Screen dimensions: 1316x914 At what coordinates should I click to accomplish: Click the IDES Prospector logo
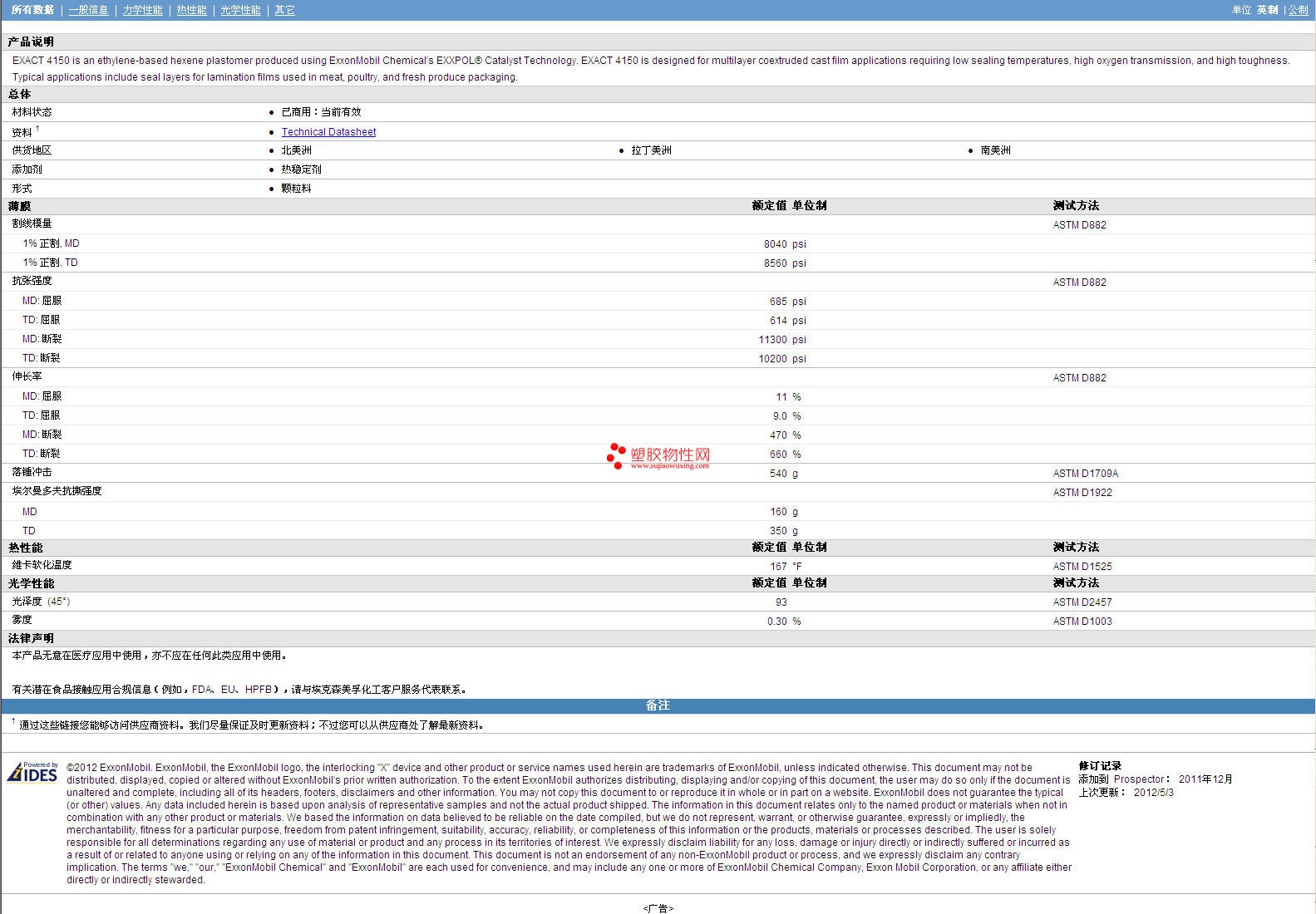(33, 772)
